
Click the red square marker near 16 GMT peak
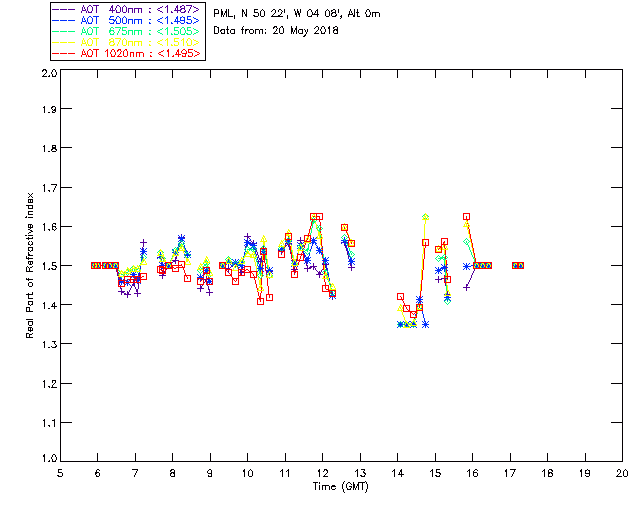click(467, 216)
